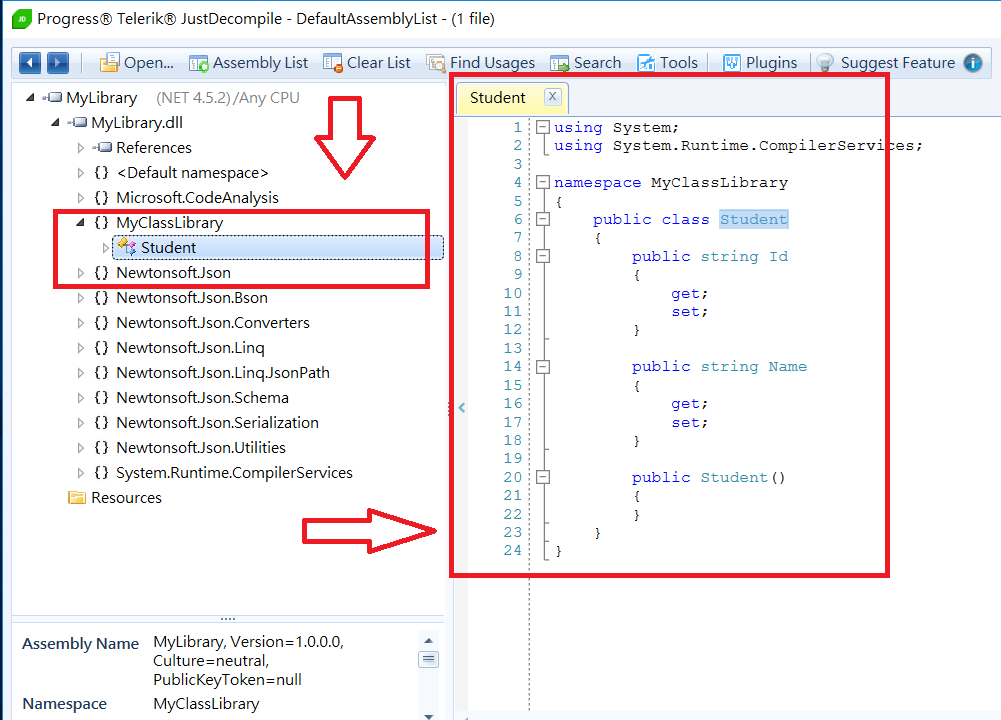Select the Resources folder

coord(126,497)
